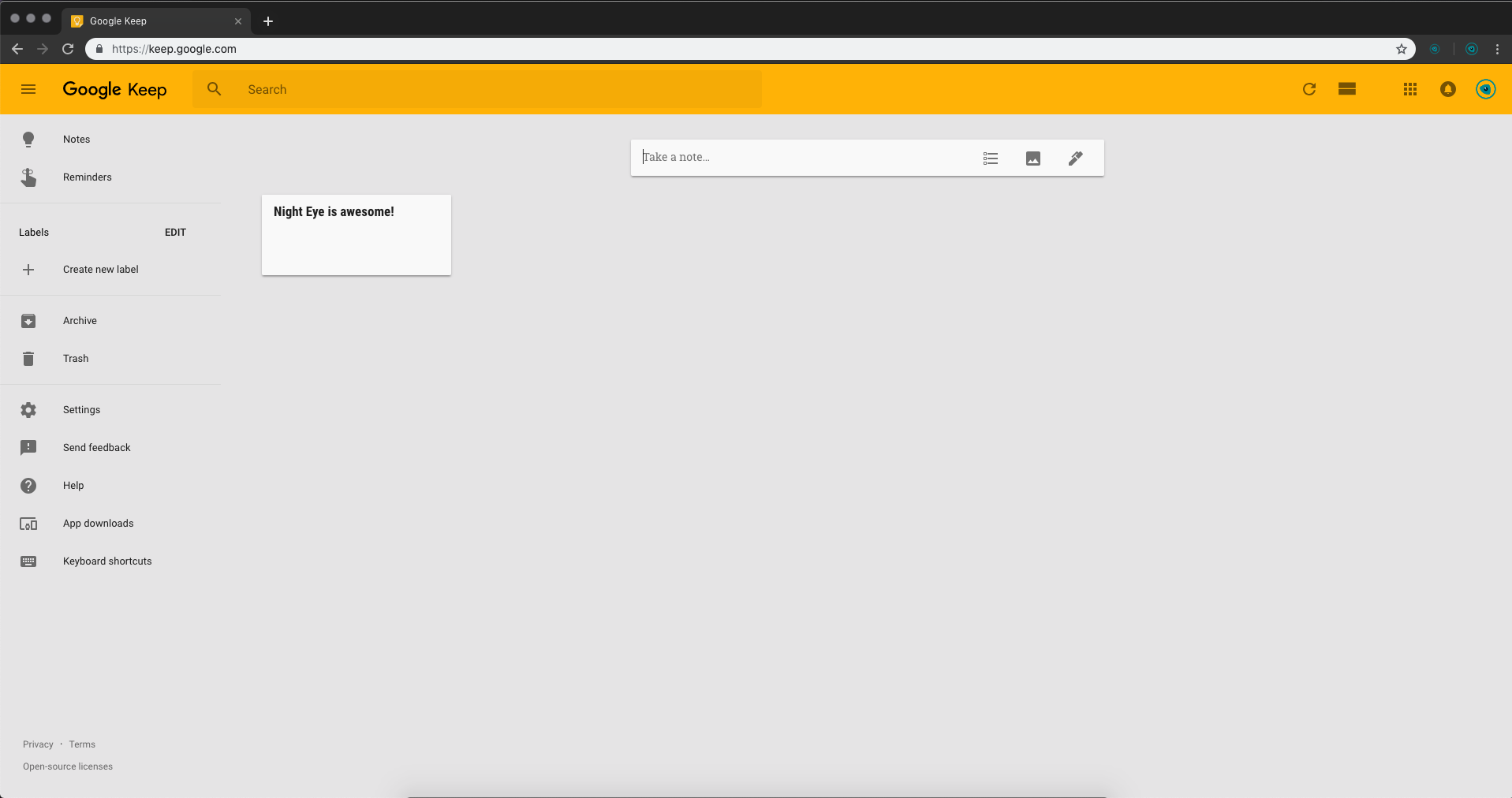Open Google notifications bell

[x=1448, y=89]
